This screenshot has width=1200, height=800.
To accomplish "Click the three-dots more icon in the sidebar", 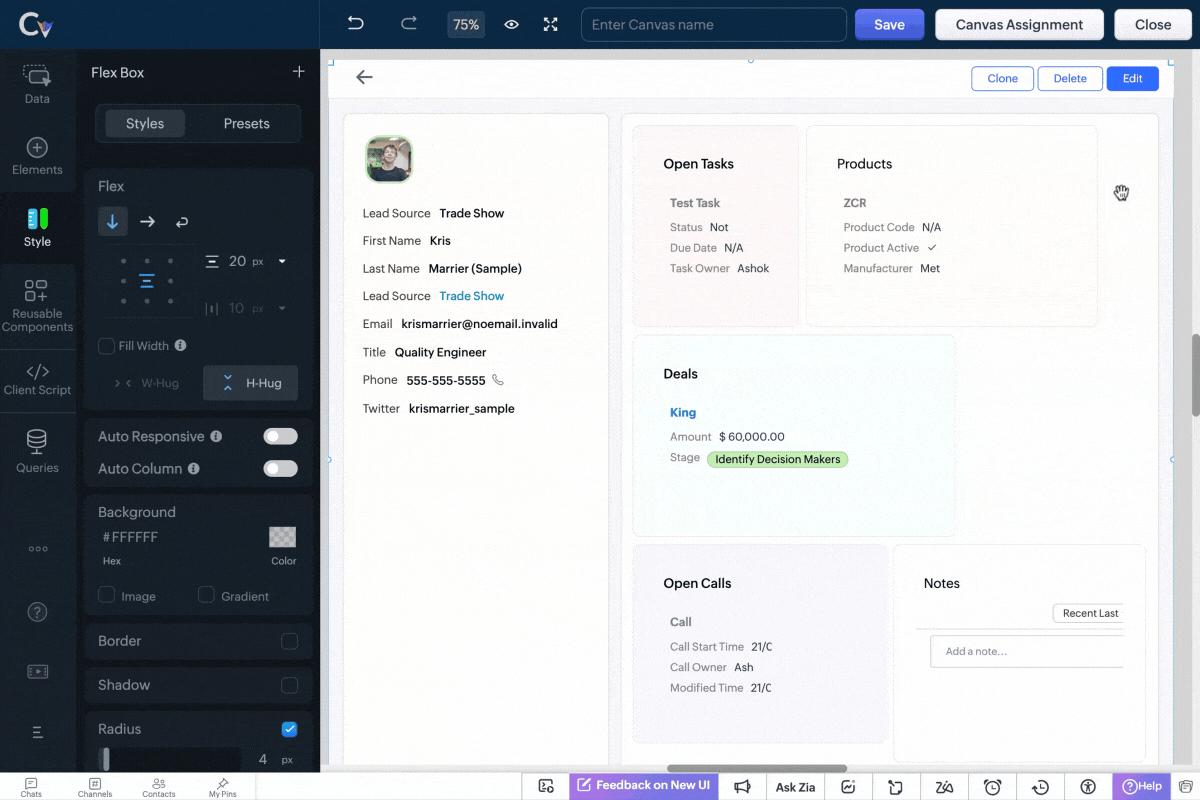I will pos(37,548).
